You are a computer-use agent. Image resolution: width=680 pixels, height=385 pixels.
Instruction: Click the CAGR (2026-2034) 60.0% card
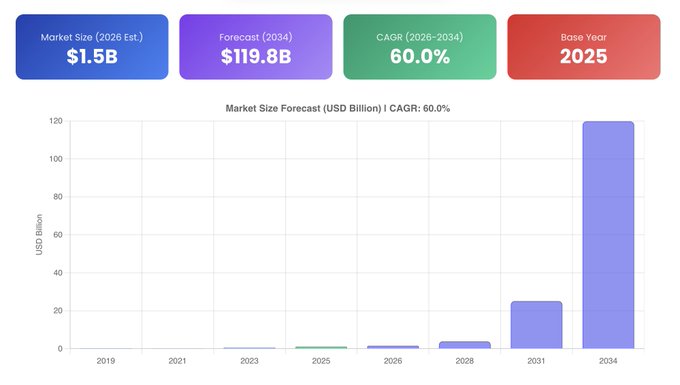(420, 47)
